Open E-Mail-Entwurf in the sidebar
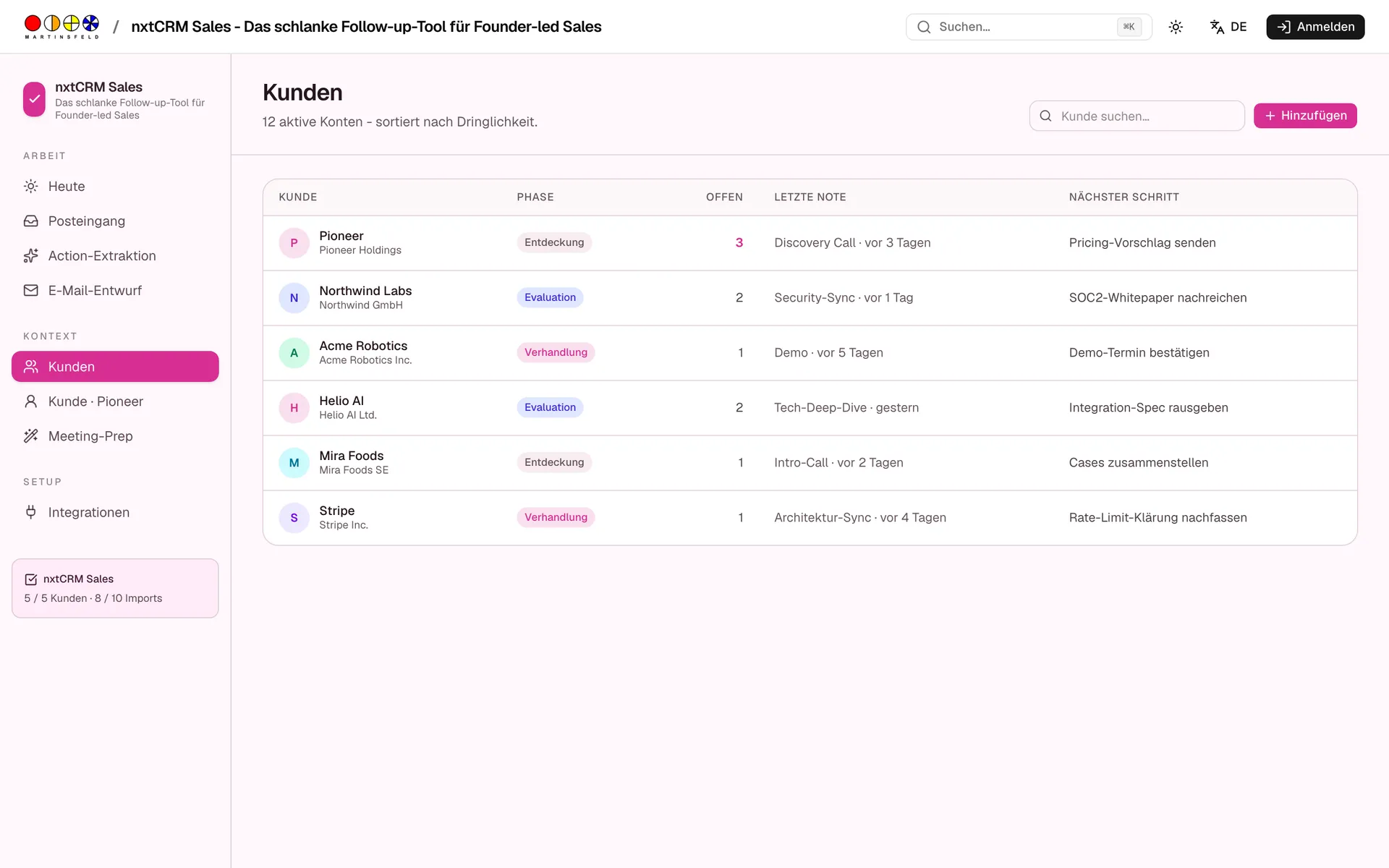The width and height of the screenshot is (1389, 868). click(x=115, y=291)
